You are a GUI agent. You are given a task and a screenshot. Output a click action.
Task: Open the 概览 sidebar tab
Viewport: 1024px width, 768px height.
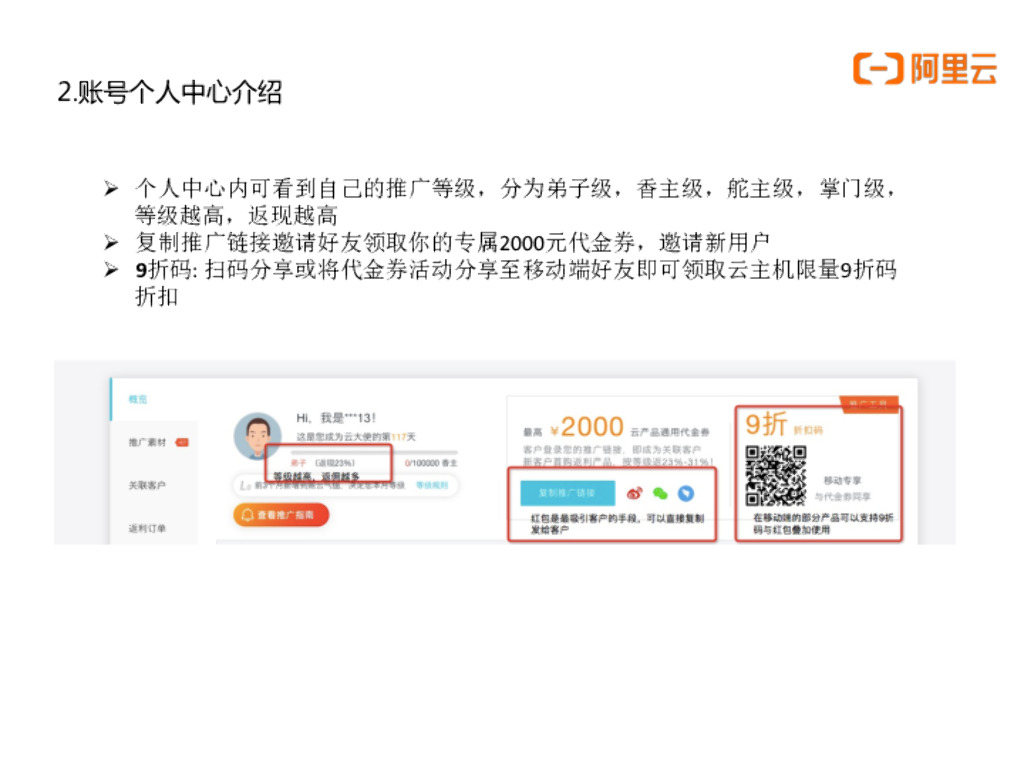[138, 399]
